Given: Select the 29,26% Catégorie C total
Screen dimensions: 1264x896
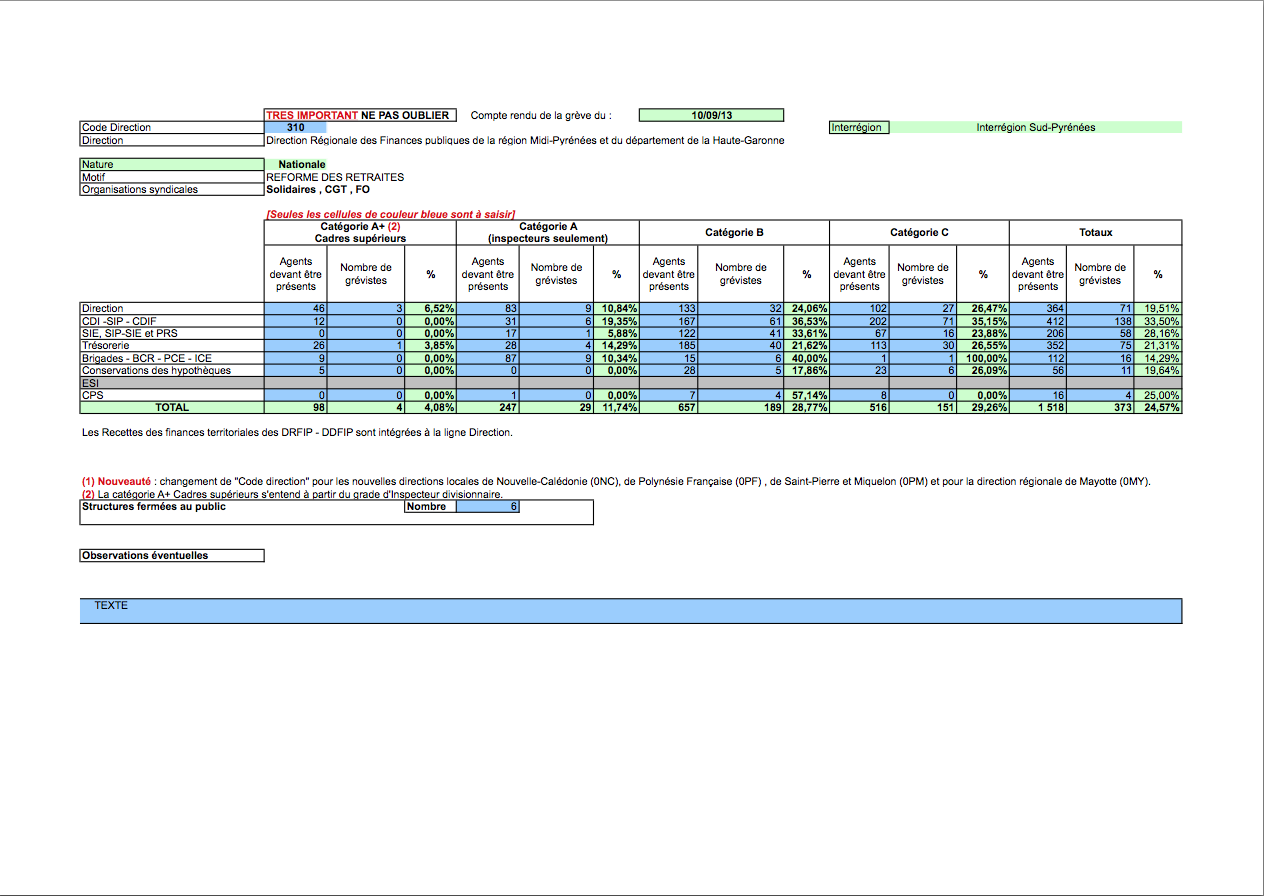Looking at the screenshot, I should (982, 408).
